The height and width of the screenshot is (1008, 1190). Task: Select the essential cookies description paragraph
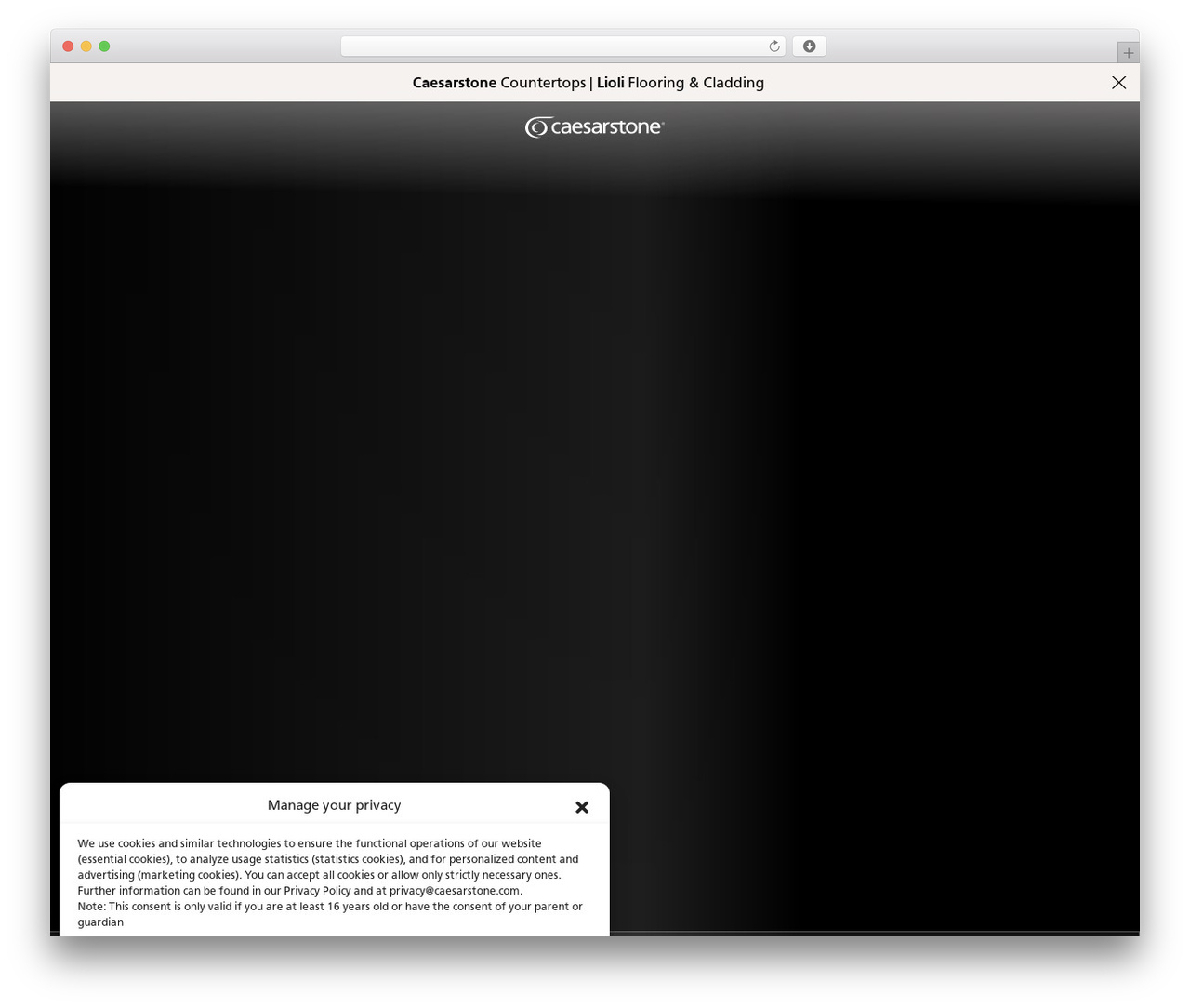click(x=328, y=868)
